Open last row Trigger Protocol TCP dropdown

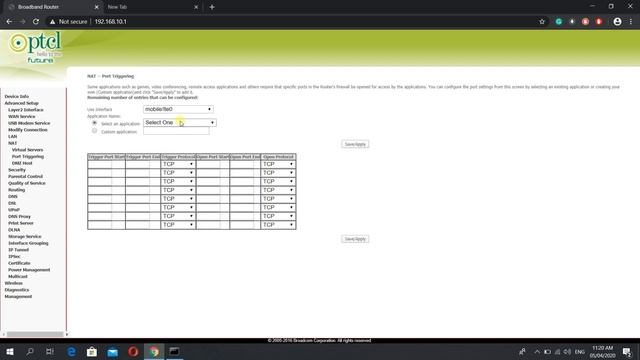coord(178,225)
